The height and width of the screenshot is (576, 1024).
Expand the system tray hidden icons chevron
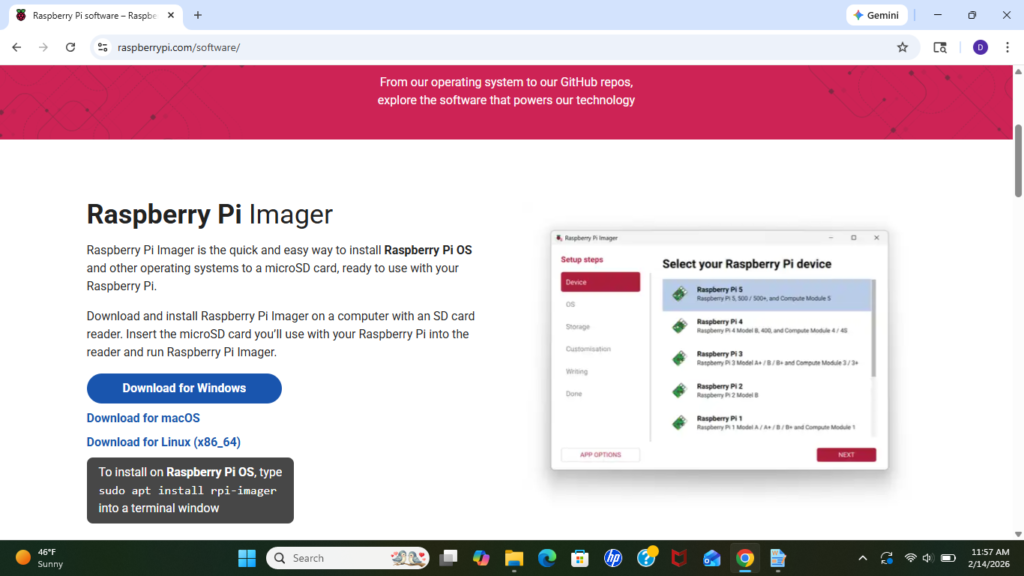[862, 558]
